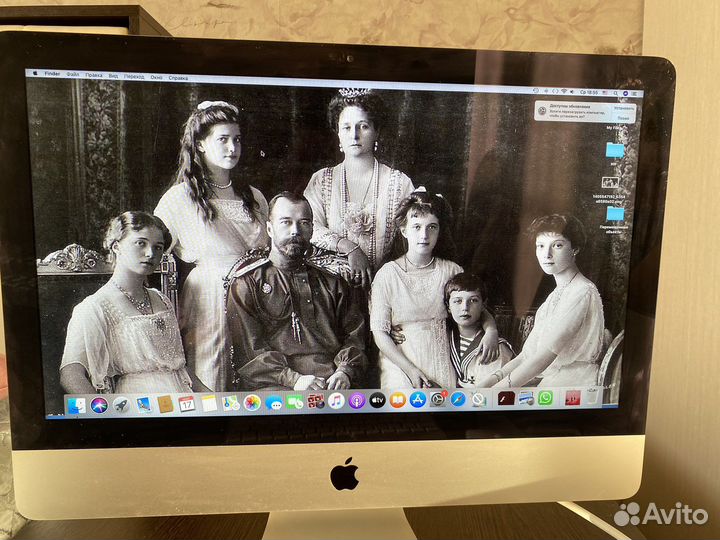Open Finder from the Dock
Image resolution: width=720 pixels, height=540 pixels.
pyautogui.click(x=76, y=406)
